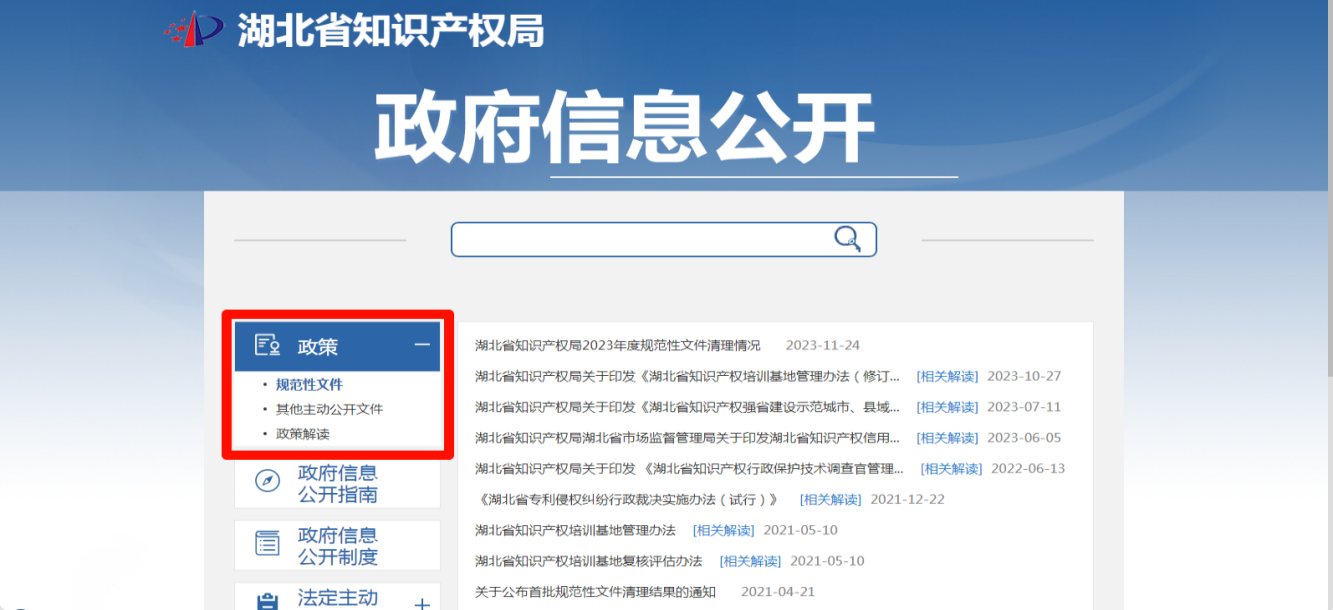Viewport: 1333px width, 610px height.
Task: Select 其他主动公开文件 submenu item
Action: point(329,409)
